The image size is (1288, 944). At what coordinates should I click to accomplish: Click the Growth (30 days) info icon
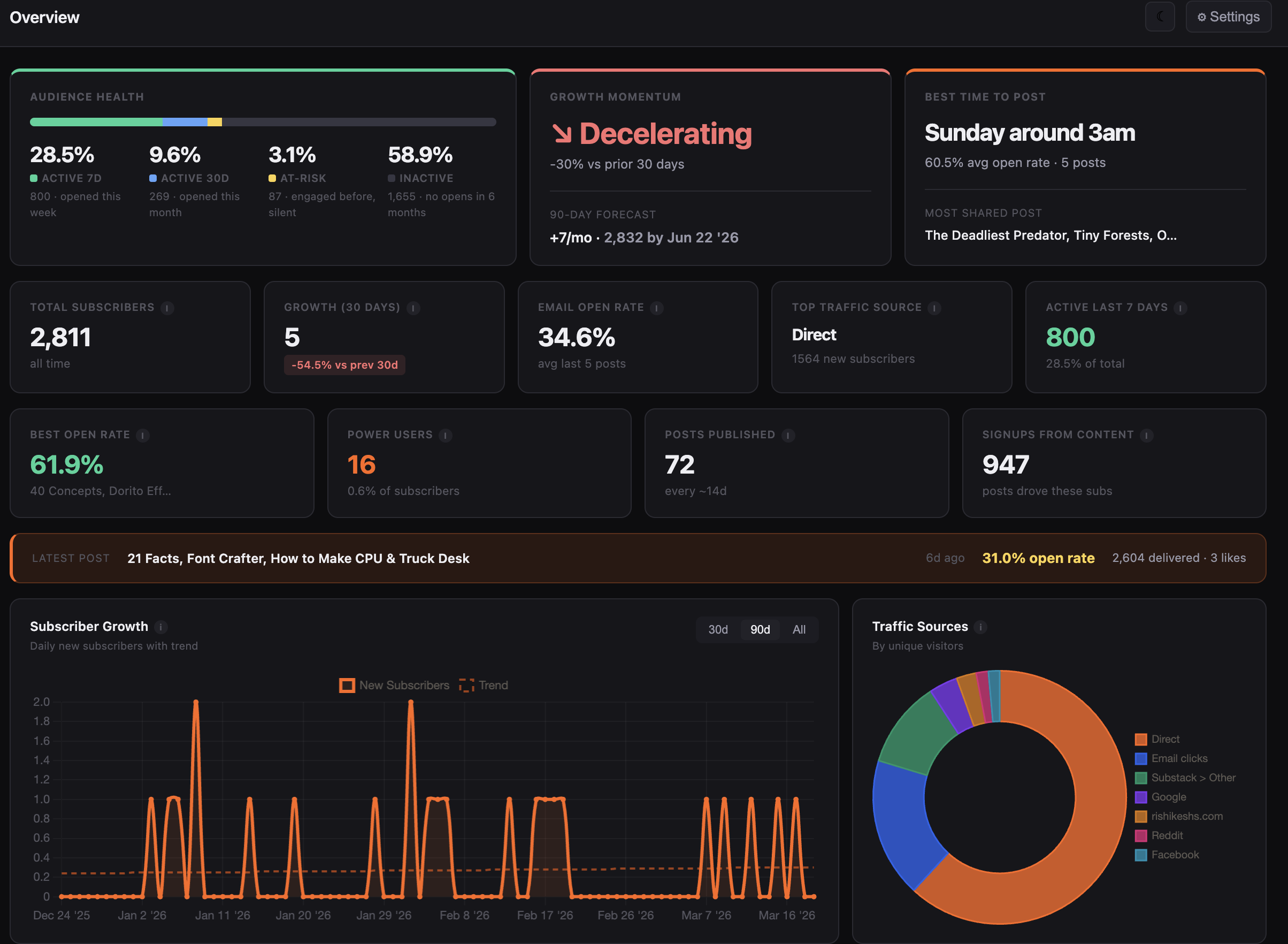click(x=413, y=307)
